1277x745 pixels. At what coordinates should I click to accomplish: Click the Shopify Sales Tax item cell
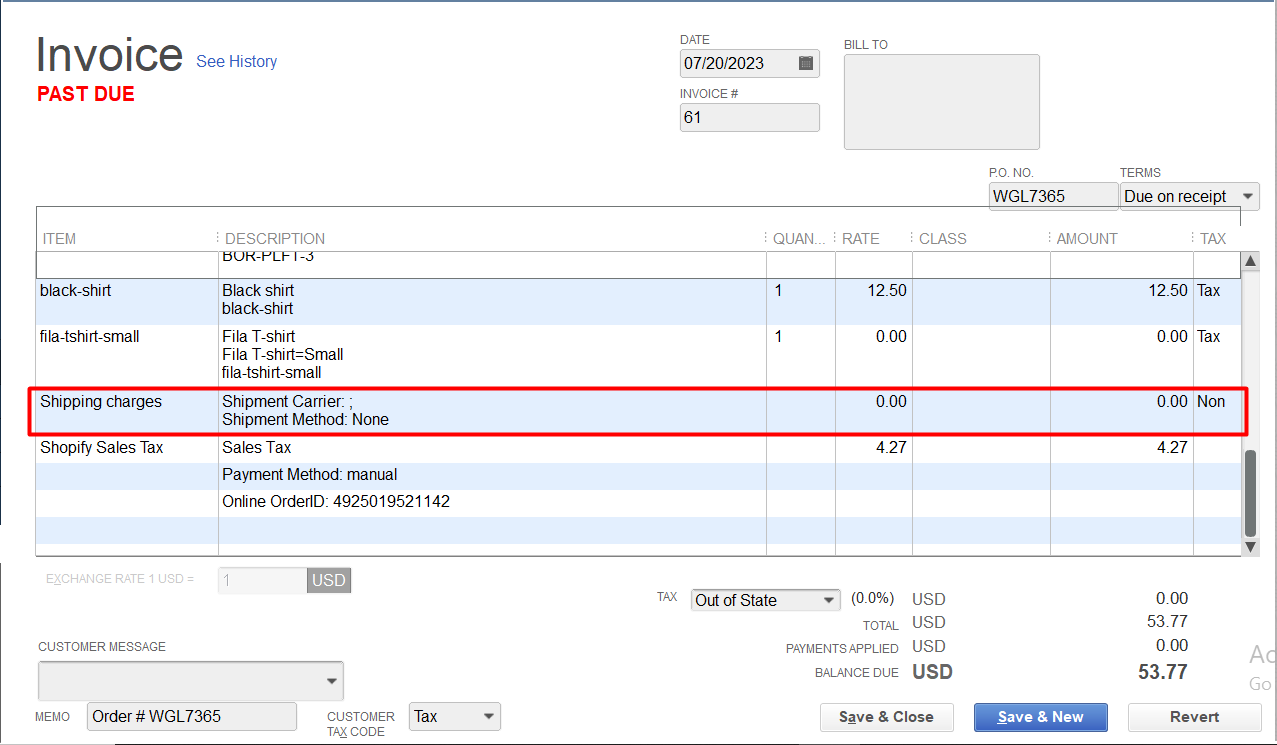point(101,448)
